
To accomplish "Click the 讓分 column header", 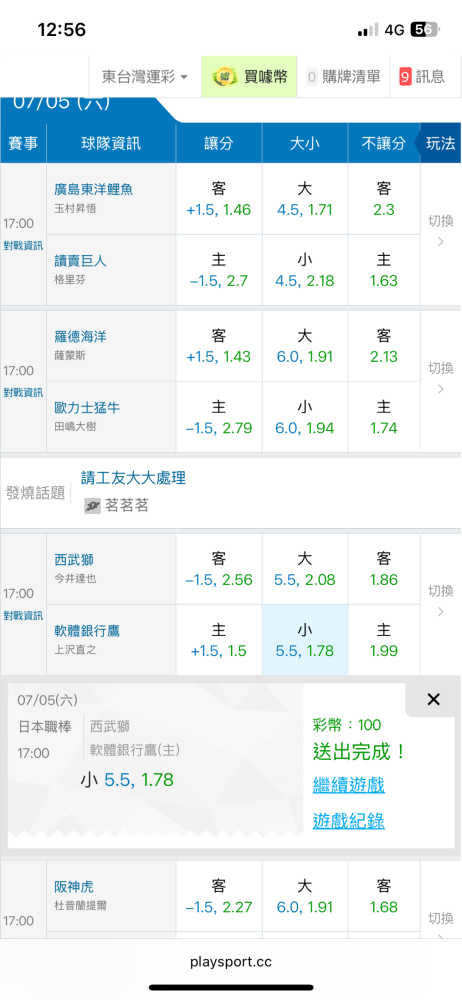I will [219, 143].
